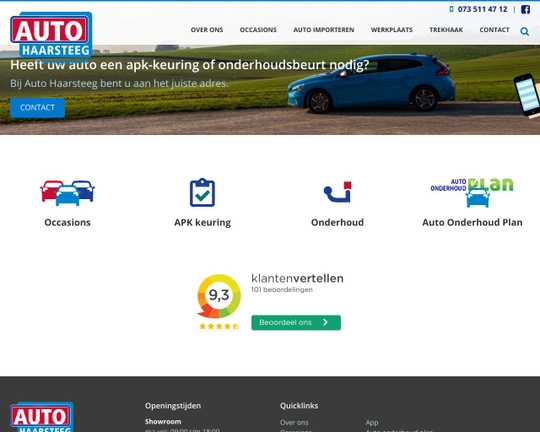Open the Werkplaats menu item
Screen dimensions: 540x432
tap(392, 30)
